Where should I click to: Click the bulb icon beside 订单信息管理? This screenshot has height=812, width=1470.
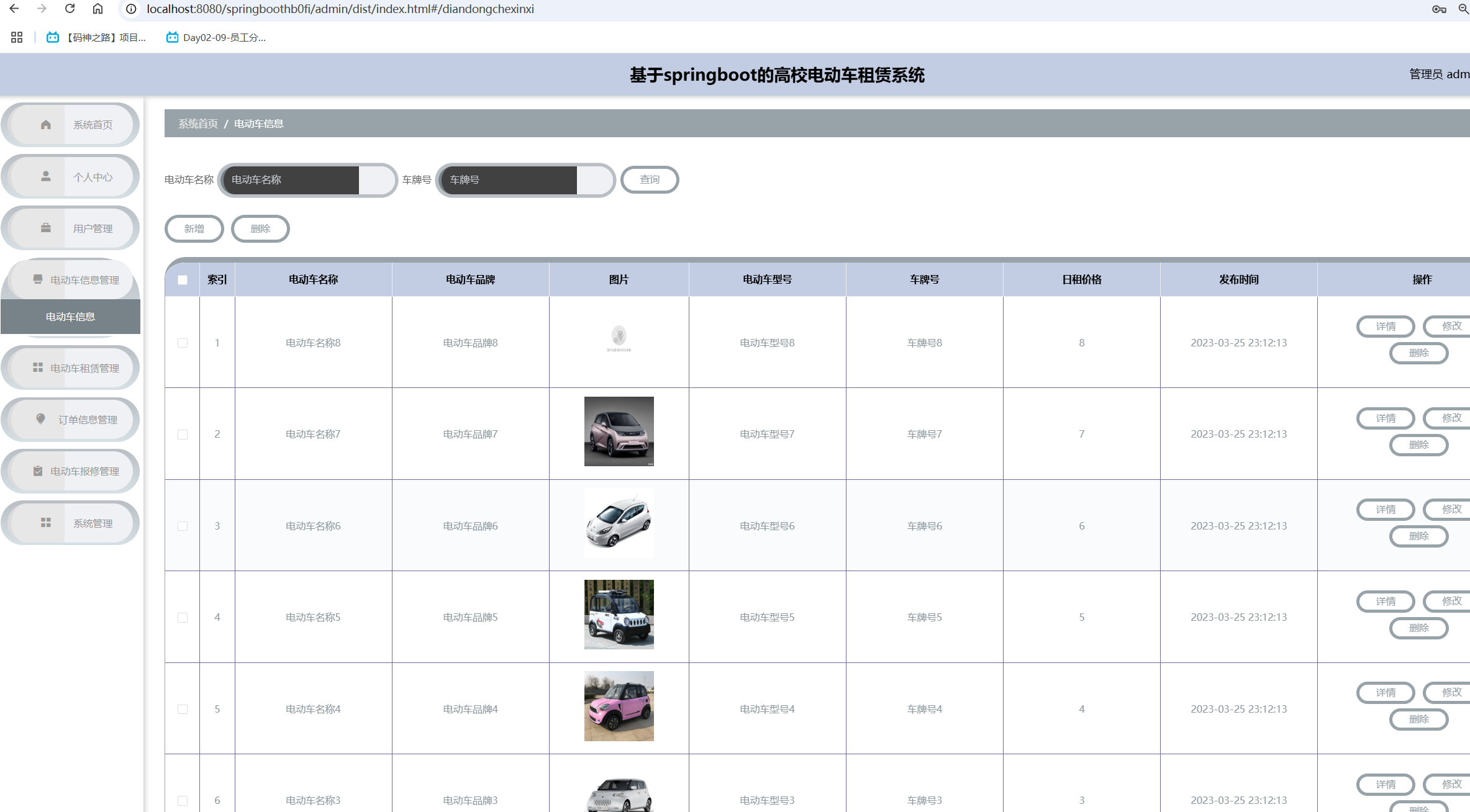pos(41,419)
